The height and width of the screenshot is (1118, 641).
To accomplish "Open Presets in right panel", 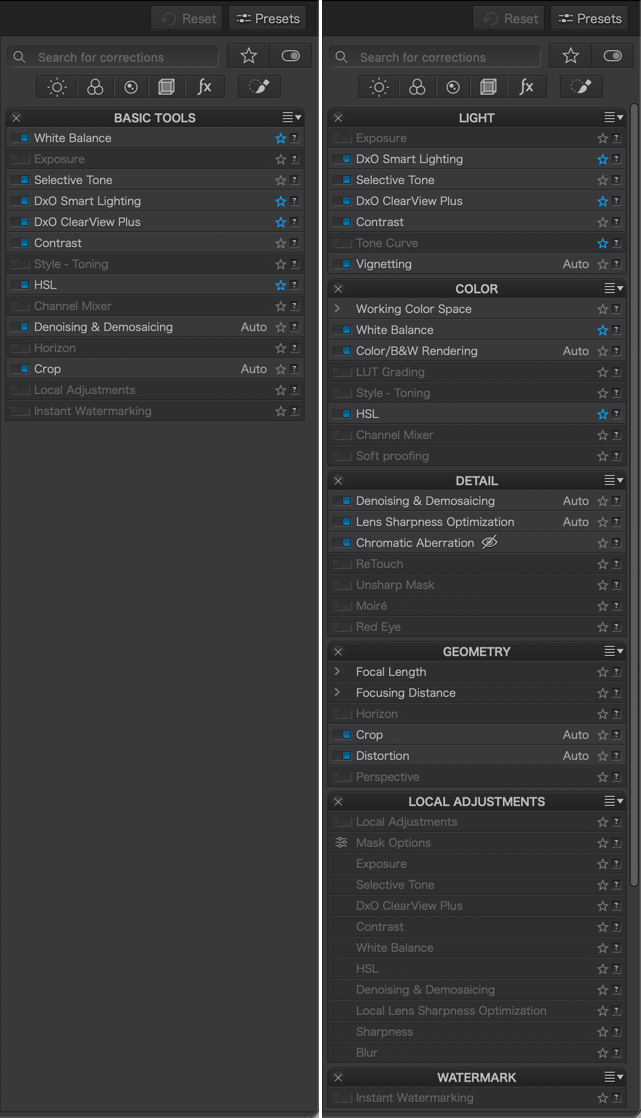I will coord(590,19).
